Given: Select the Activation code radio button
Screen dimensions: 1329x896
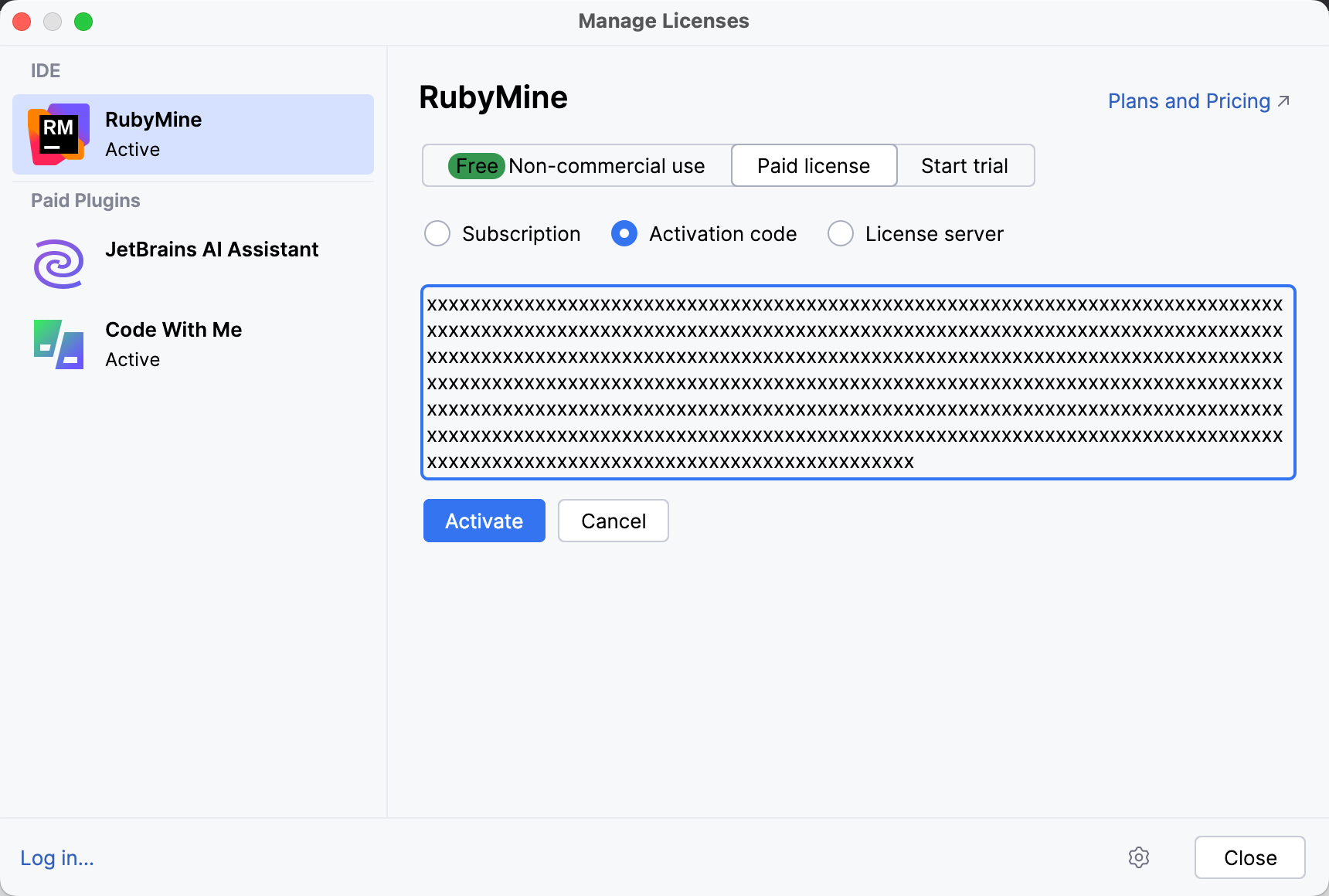Looking at the screenshot, I should click(624, 233).
